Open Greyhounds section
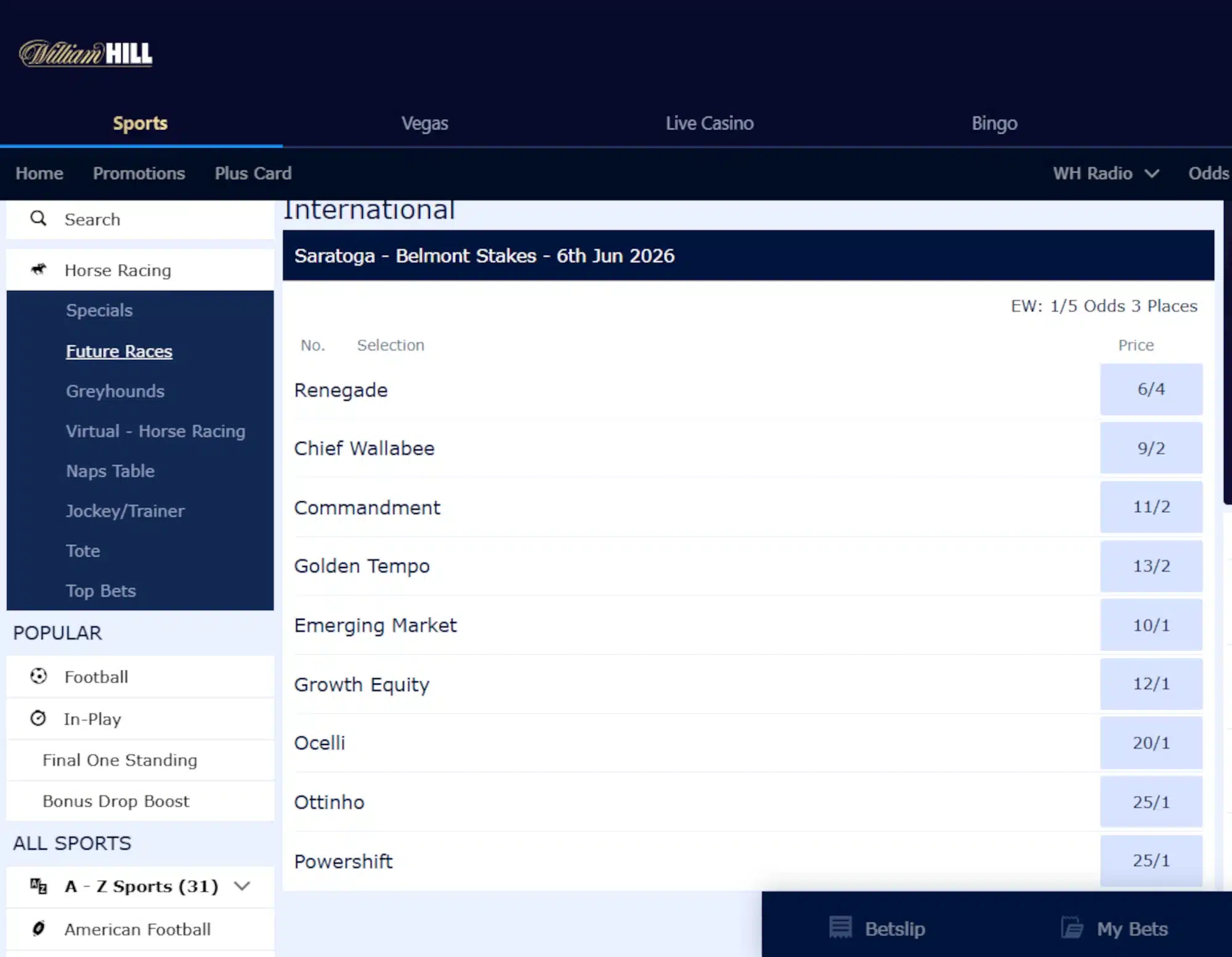Viewport: 1232px width, 957px height. click(x=115, y=391)
